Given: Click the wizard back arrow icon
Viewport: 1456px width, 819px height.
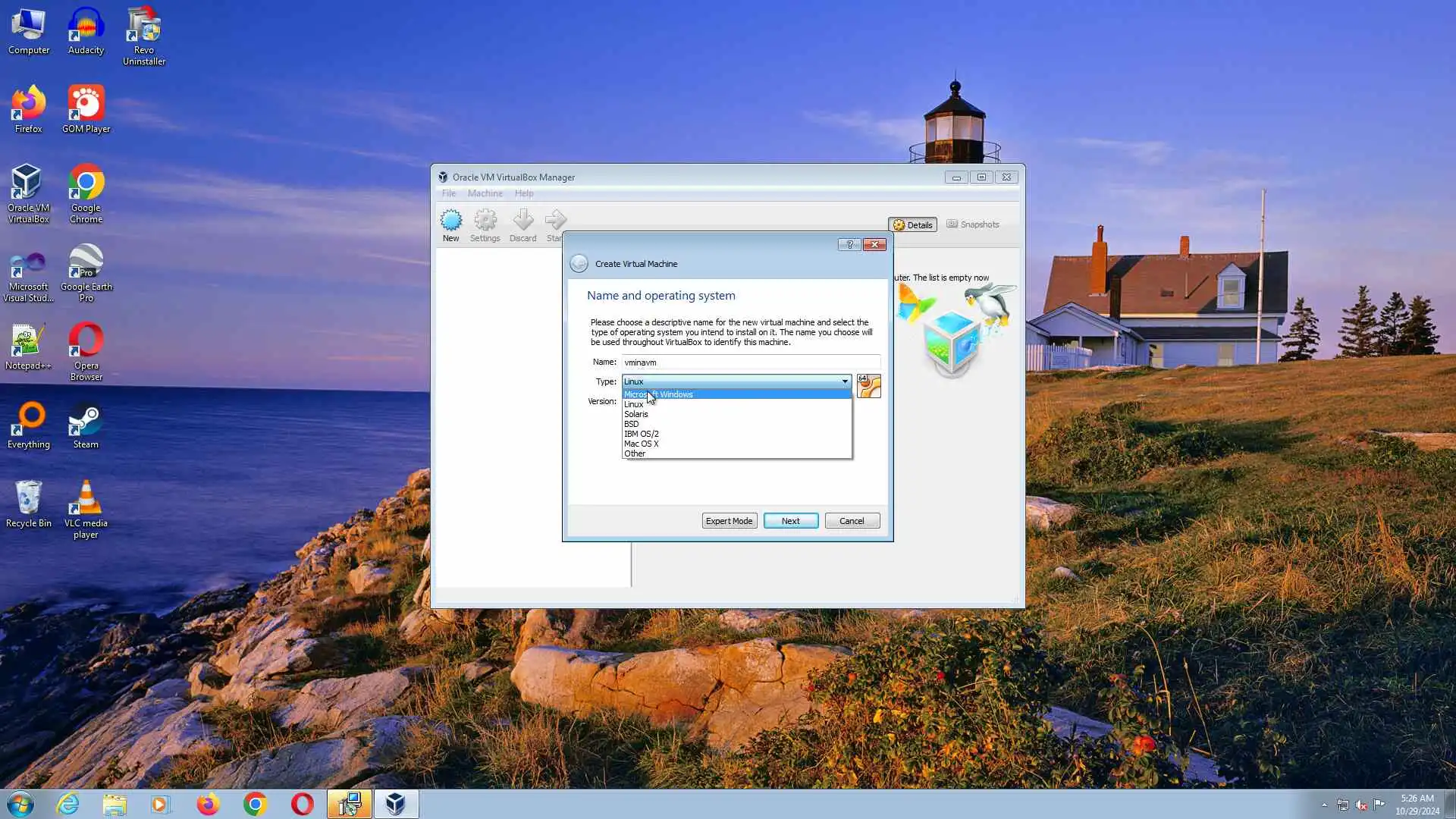Looking at the screenshot, I should point(579,263).
